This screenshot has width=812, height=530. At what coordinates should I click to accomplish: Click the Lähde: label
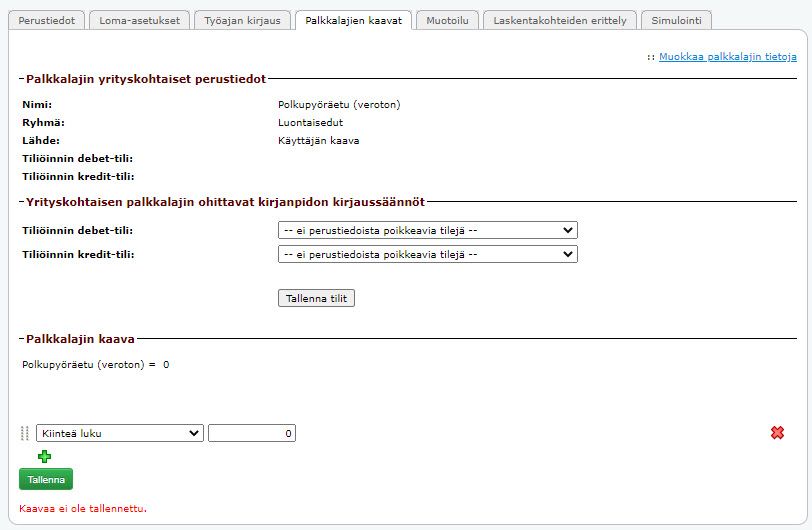coord(41,141)
